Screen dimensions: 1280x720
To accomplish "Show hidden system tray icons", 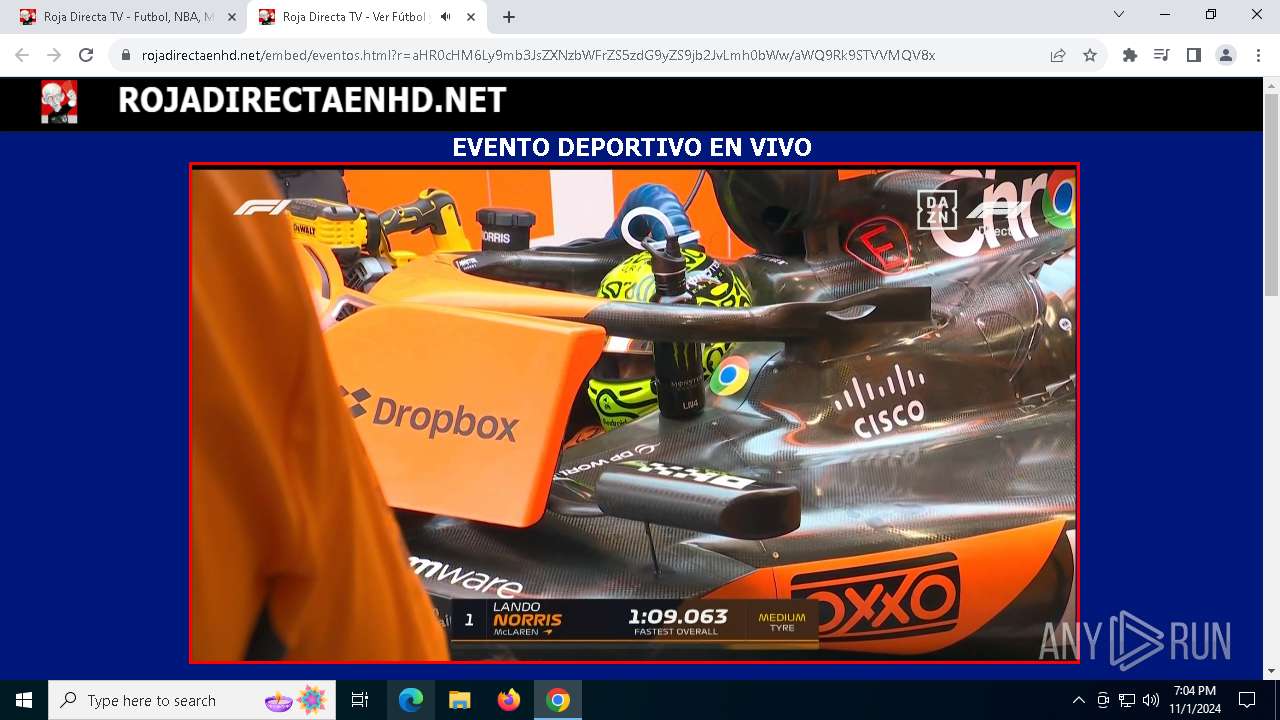I will tap(1078, 700).
